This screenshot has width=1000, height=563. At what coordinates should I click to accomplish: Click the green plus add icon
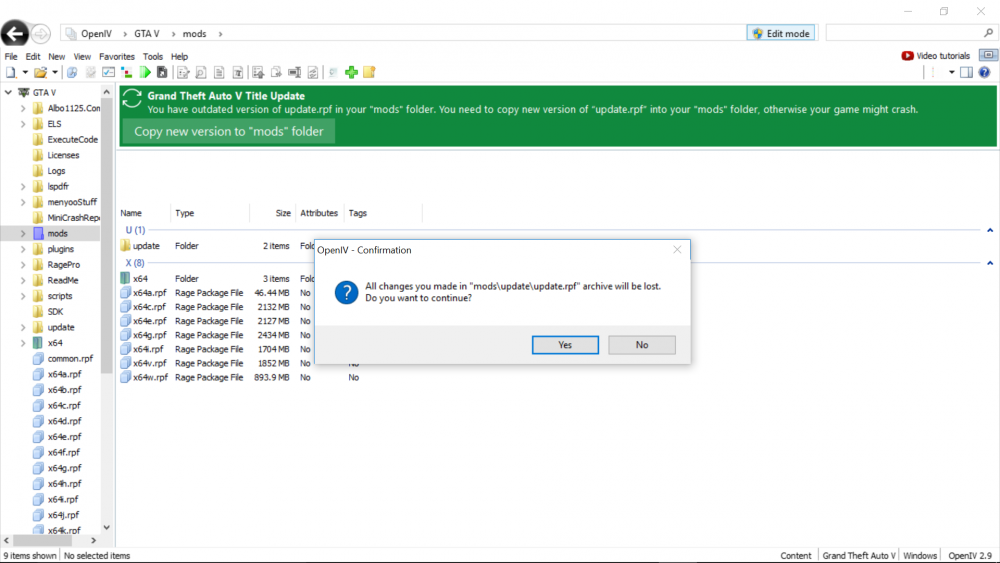point(351,73)
